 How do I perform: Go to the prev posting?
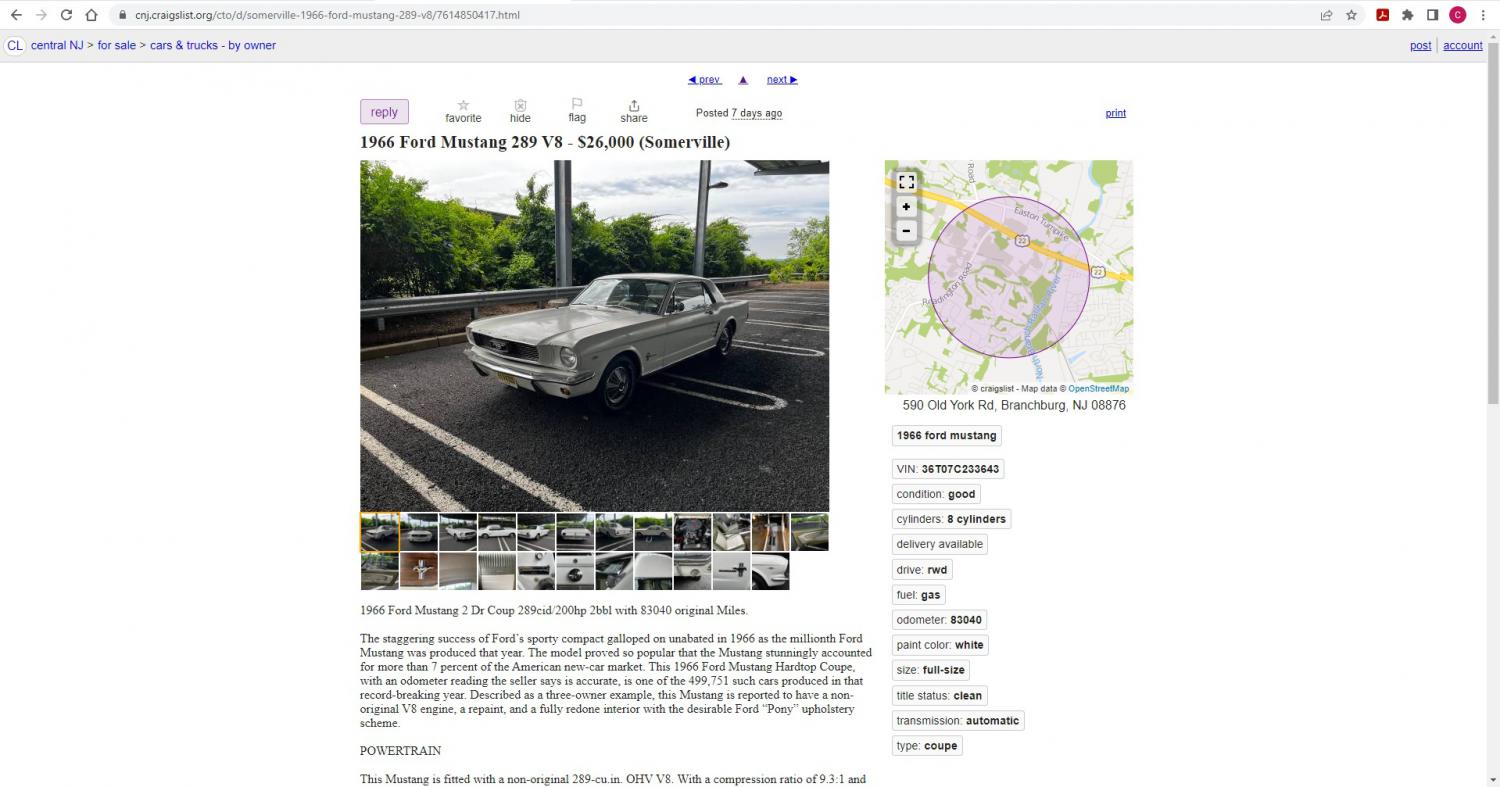(x=705, y=79)
